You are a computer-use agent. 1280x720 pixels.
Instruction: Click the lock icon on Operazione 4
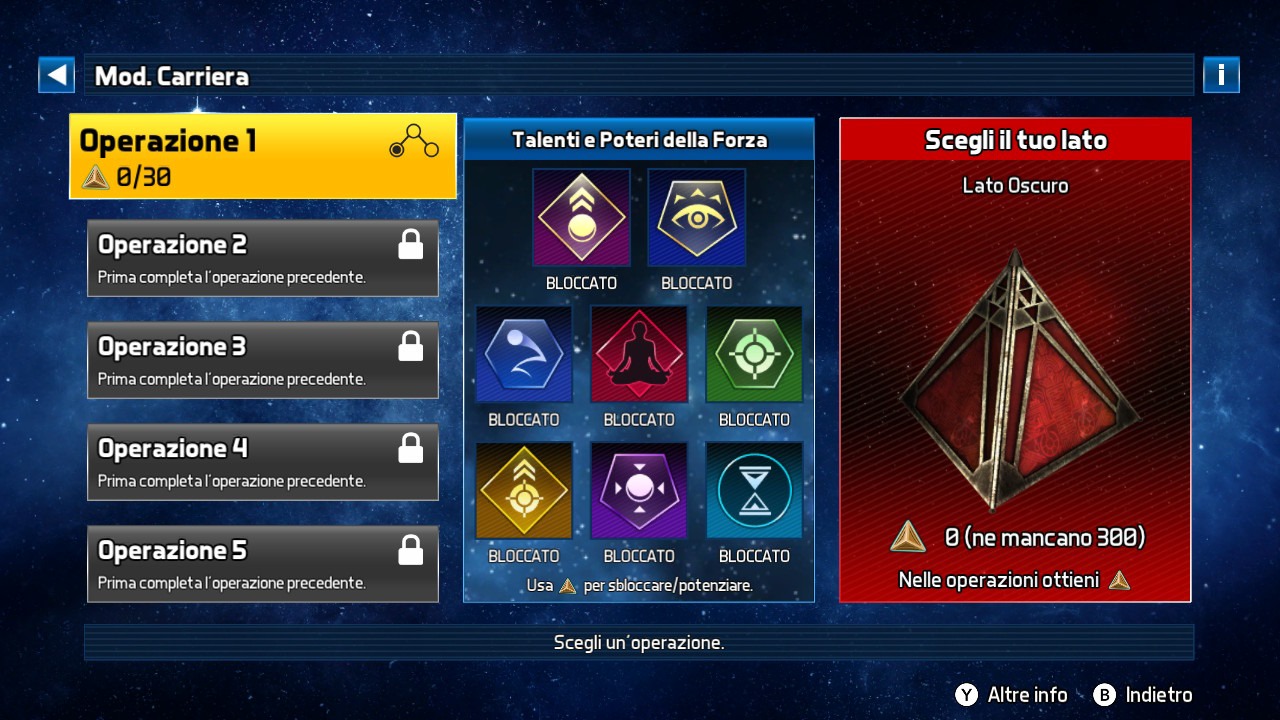point(410,448)
